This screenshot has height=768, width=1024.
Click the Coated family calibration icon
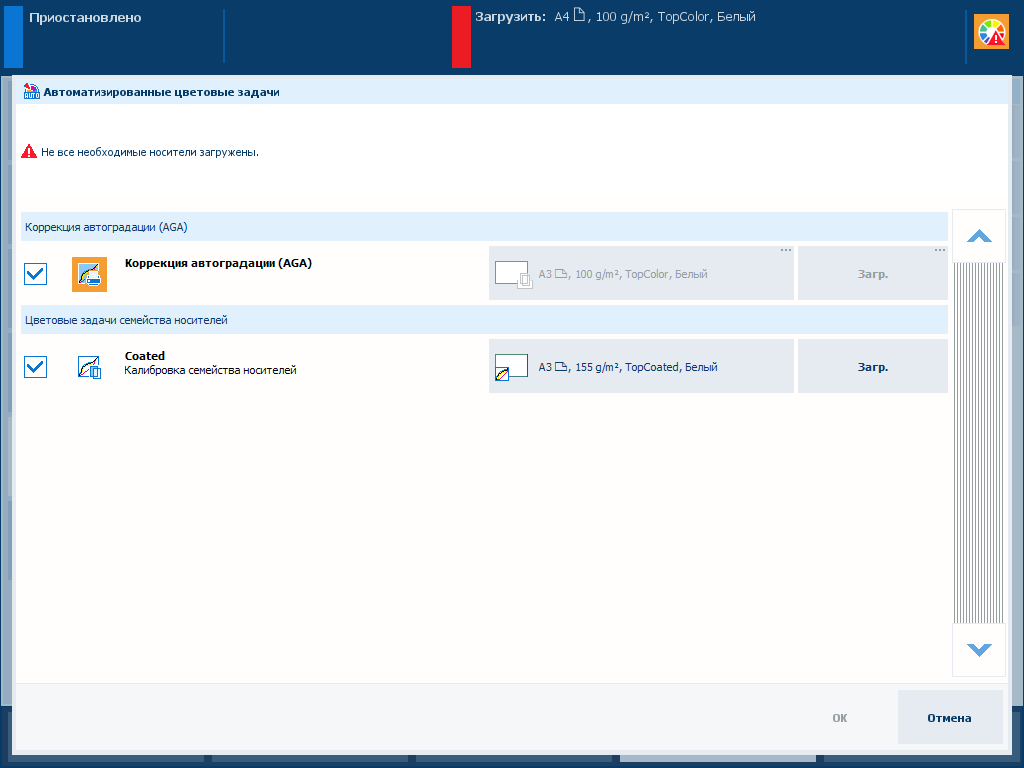89,367
